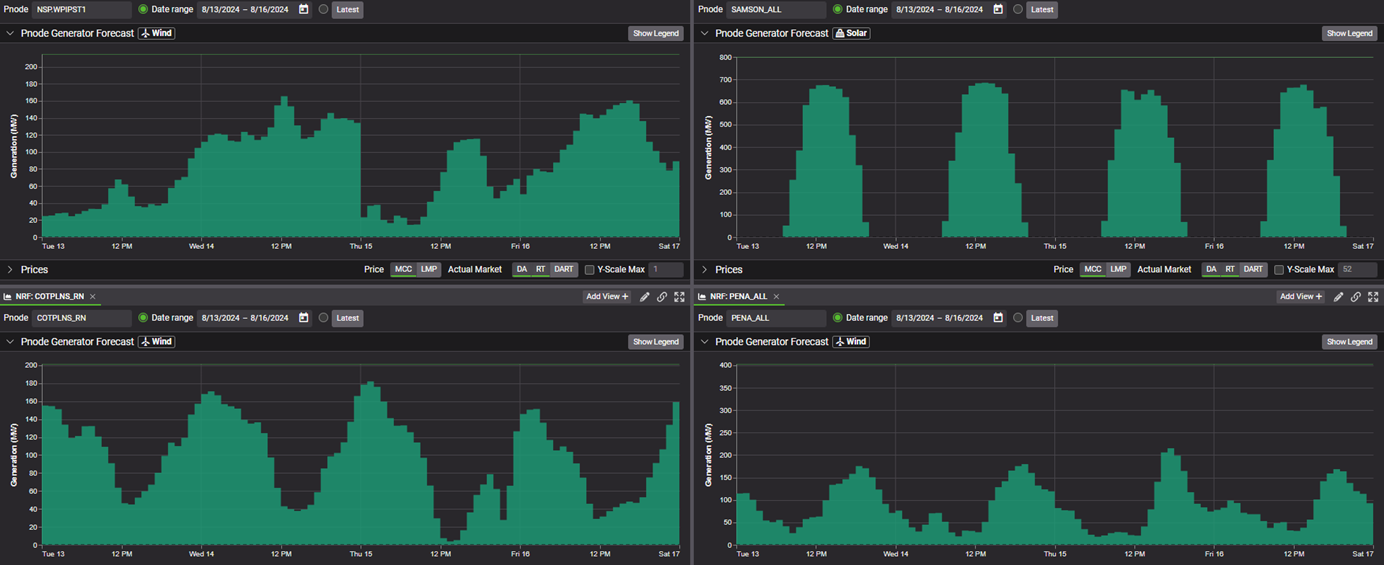Select DA market option under NSP.WPIPST1 chart
This screenshot has height=565, width=1384.
[521, 270]
